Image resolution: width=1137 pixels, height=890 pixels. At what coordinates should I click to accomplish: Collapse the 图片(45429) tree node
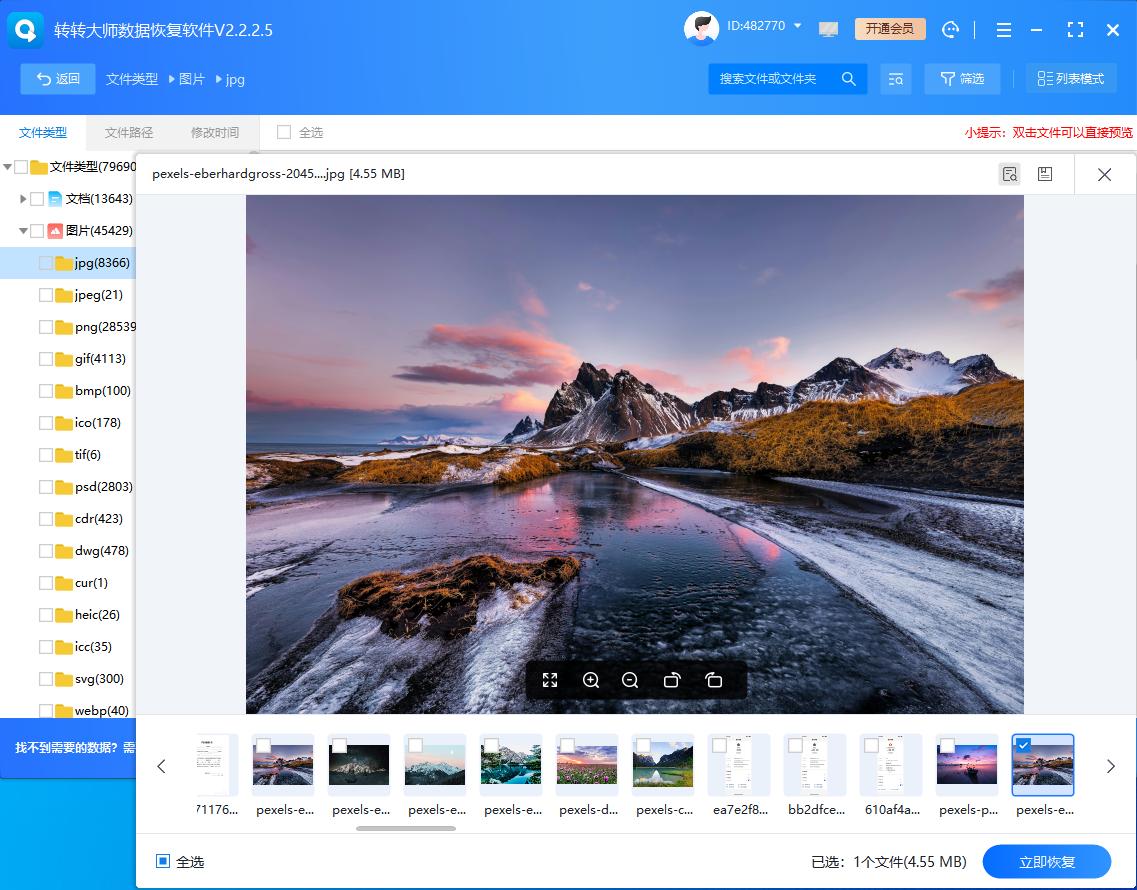tap(22, 230)
